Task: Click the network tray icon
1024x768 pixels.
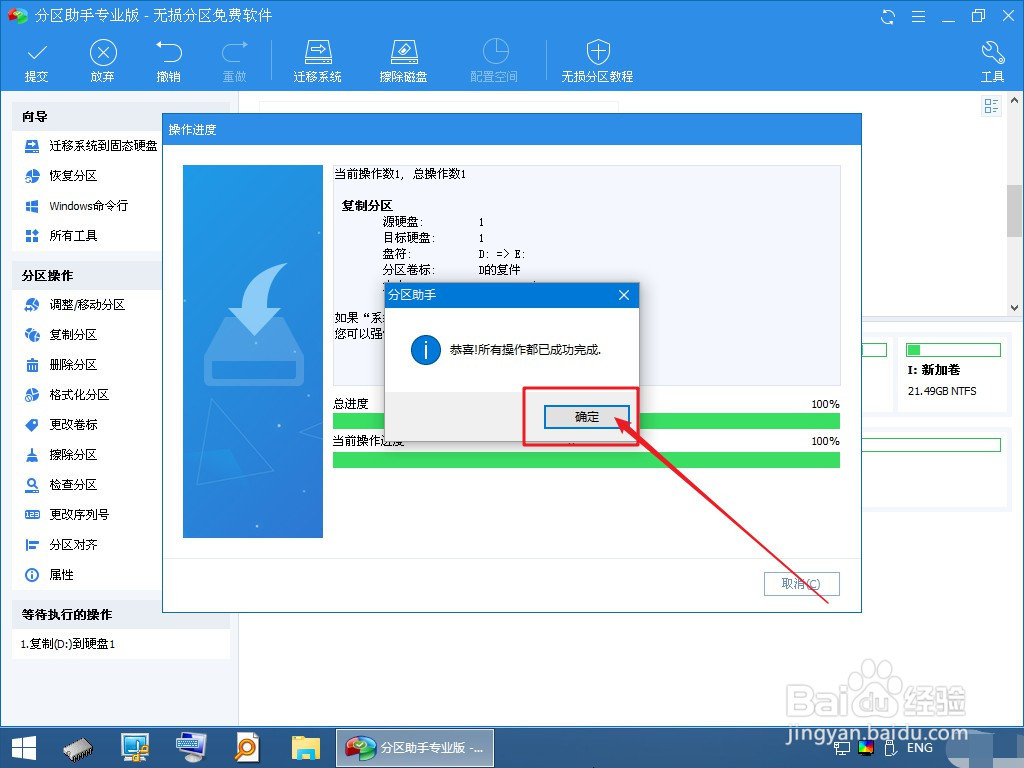Action: [x=842, y=748]
